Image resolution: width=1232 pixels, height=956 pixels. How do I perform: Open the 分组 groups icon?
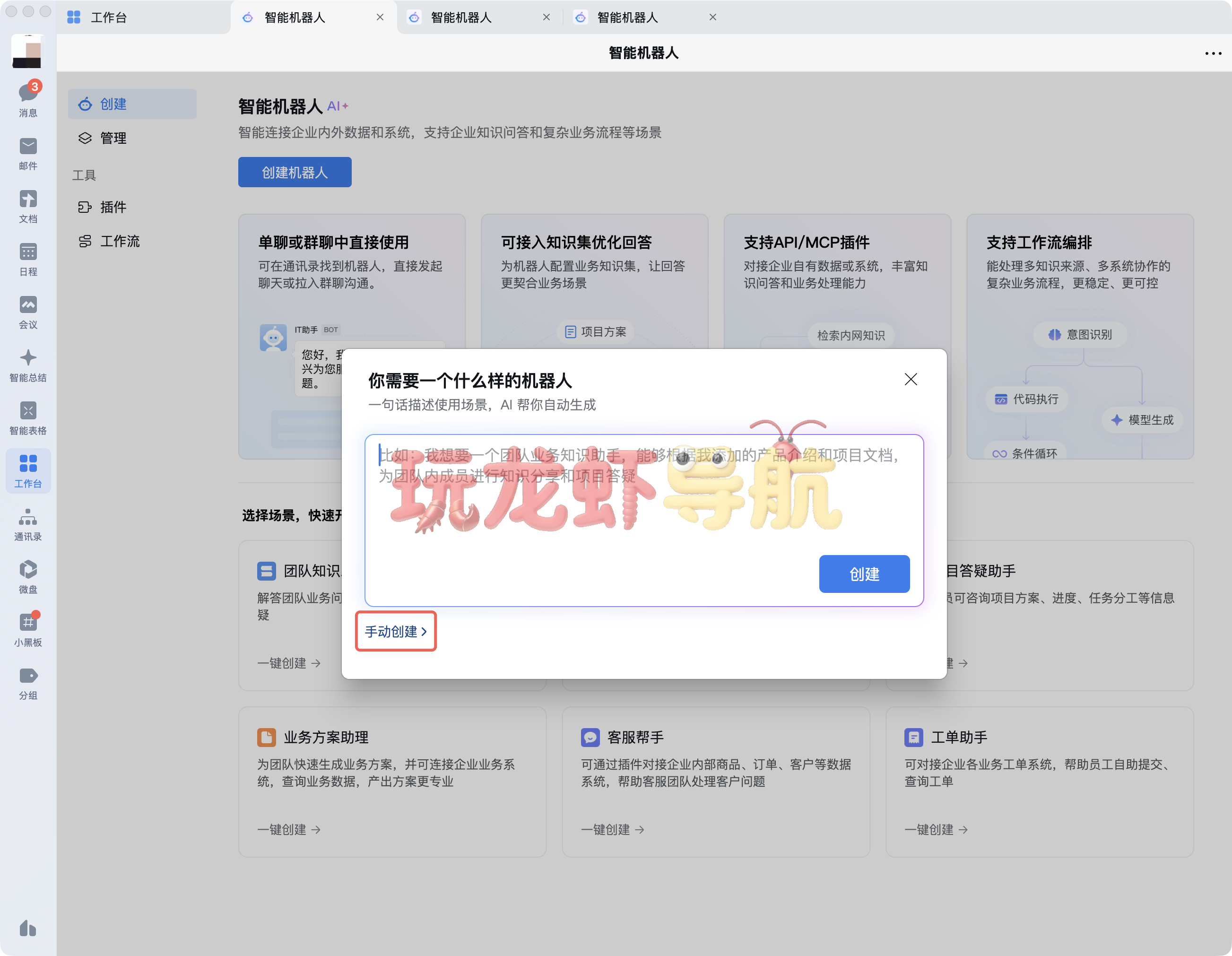point(27,684)
